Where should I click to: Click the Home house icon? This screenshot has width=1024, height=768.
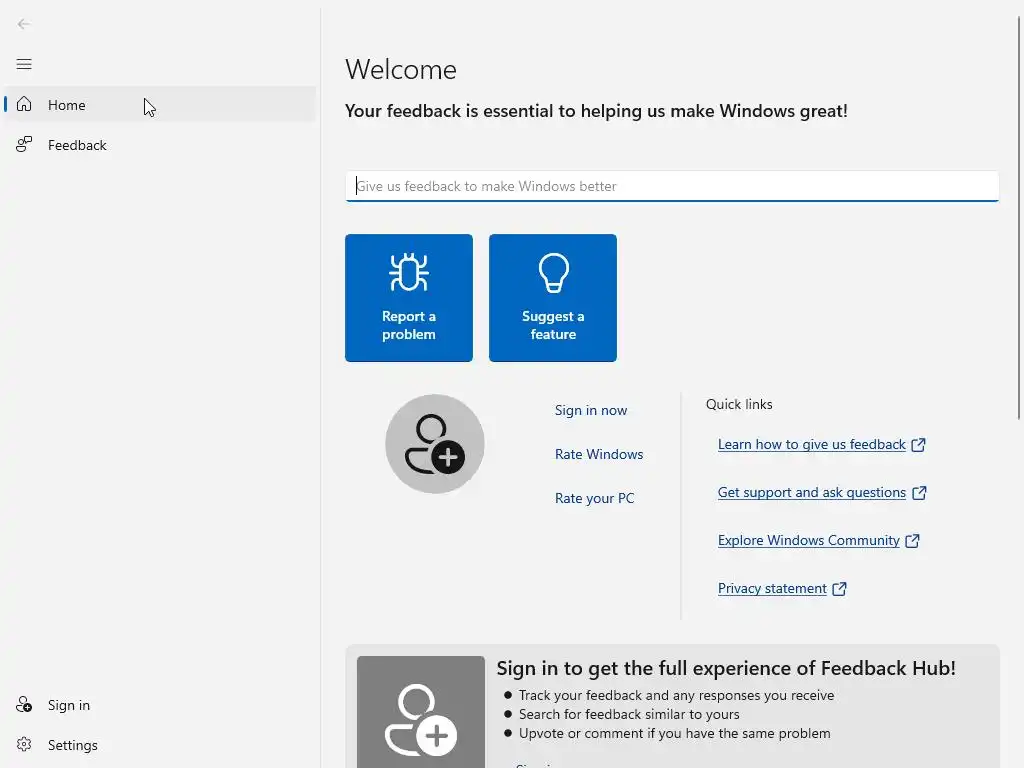point(24,104)
